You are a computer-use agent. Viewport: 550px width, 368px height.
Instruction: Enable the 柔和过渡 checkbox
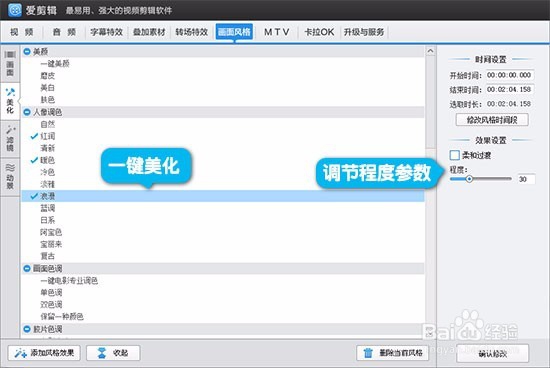(455, 155)
